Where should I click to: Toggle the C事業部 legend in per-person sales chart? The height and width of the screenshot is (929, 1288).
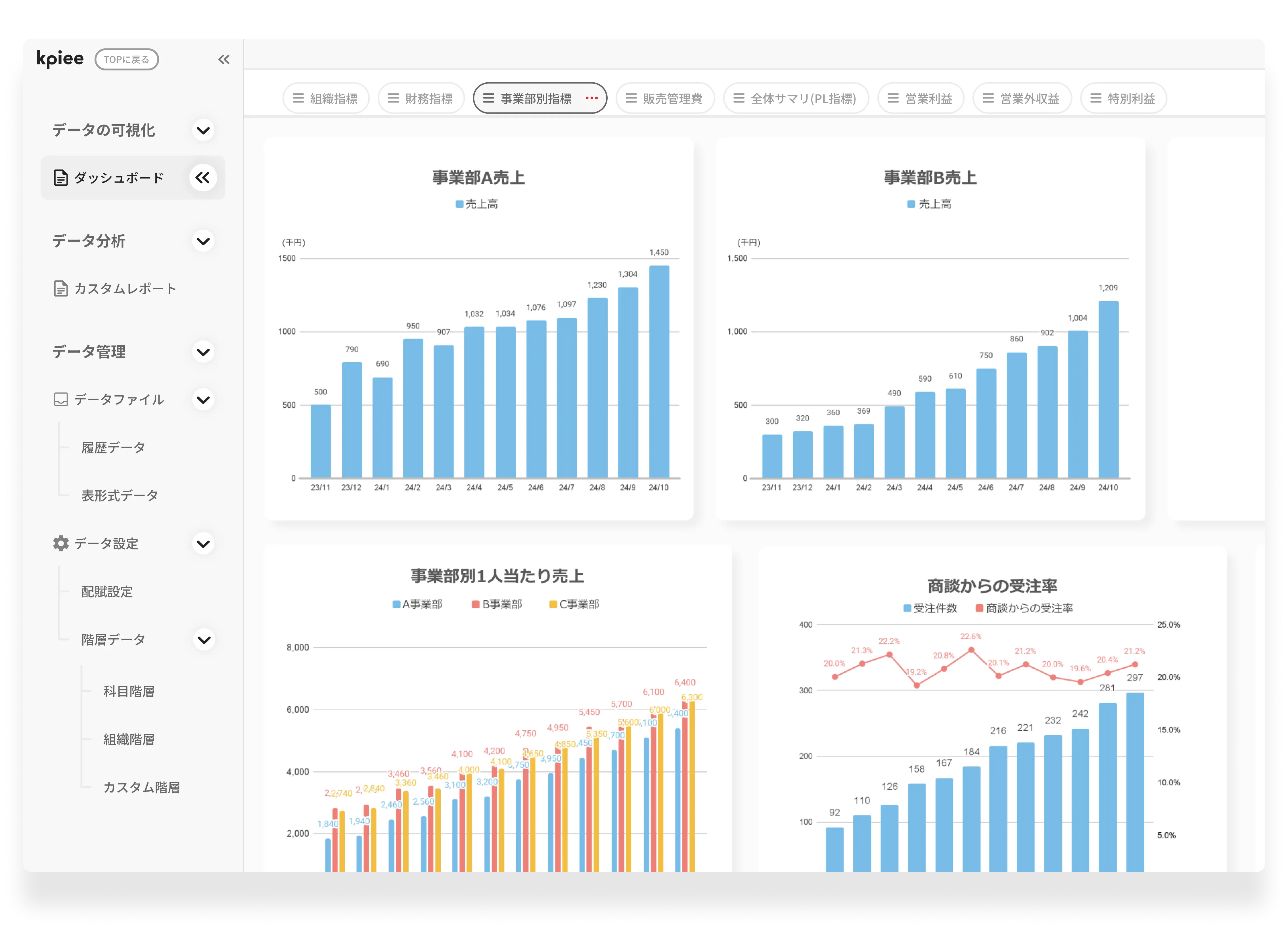(x=574, y=604)
